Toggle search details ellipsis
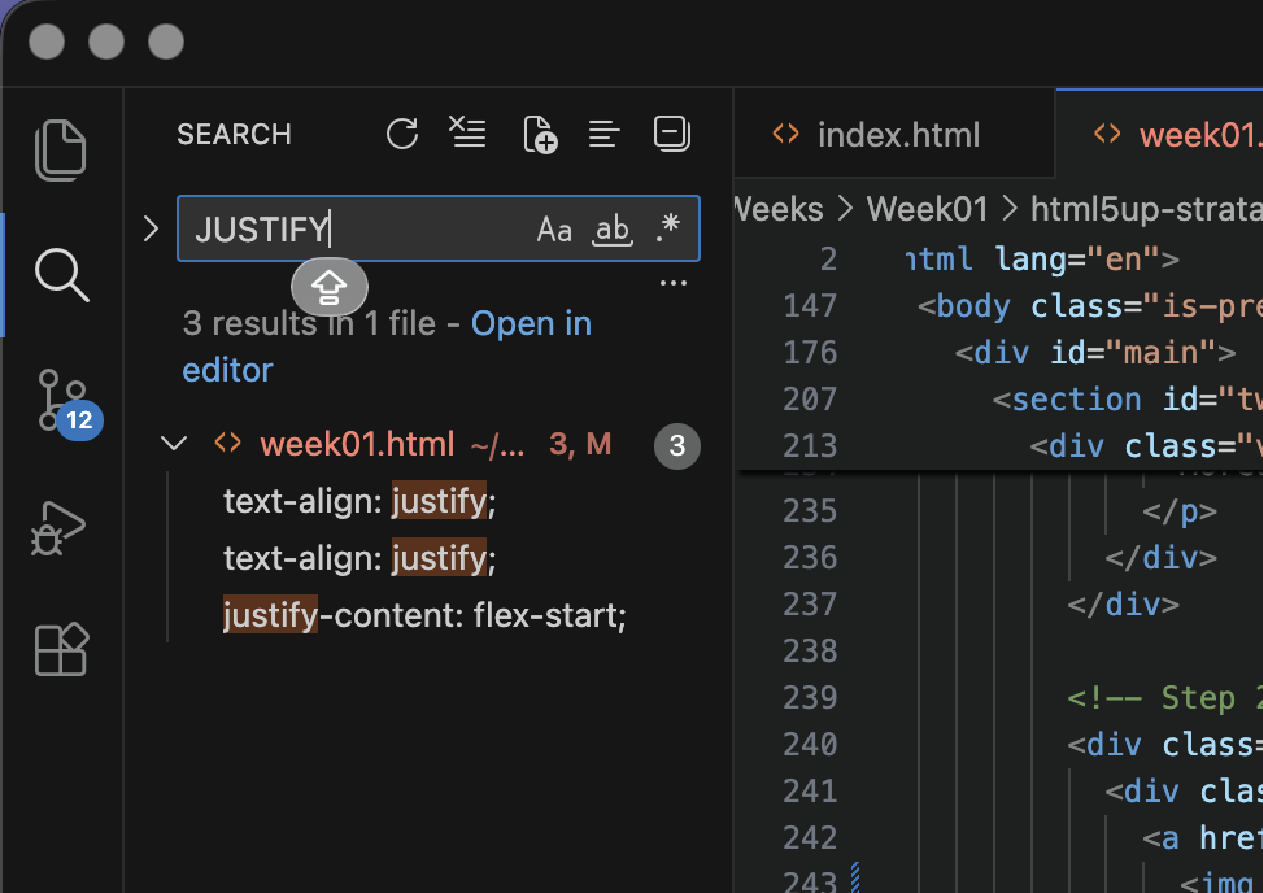 [x=674, y=284]
